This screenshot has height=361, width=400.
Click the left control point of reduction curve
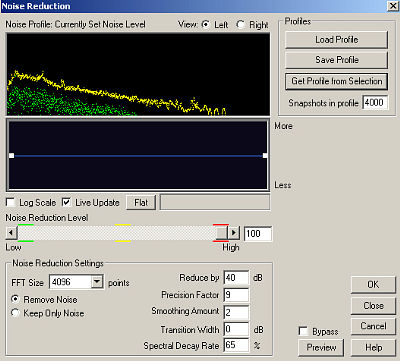coord(11,155)
